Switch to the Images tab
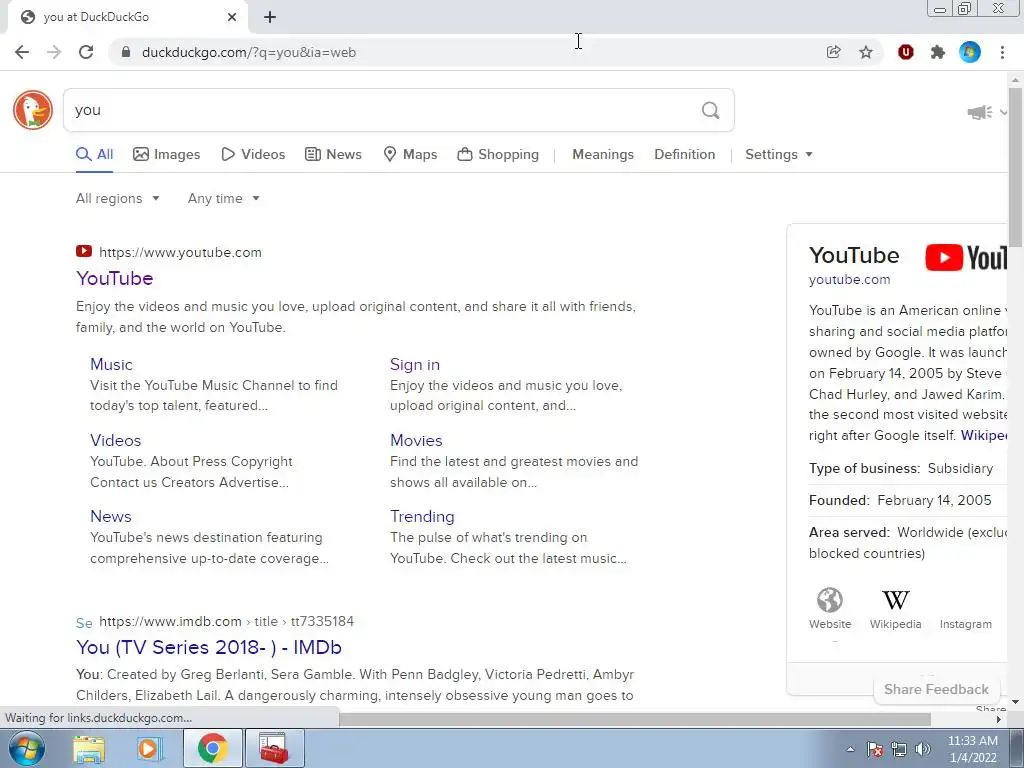Image resolution: width=1024 pixels, height=768 pixels. pyautogui.click(x=167, y=154)
